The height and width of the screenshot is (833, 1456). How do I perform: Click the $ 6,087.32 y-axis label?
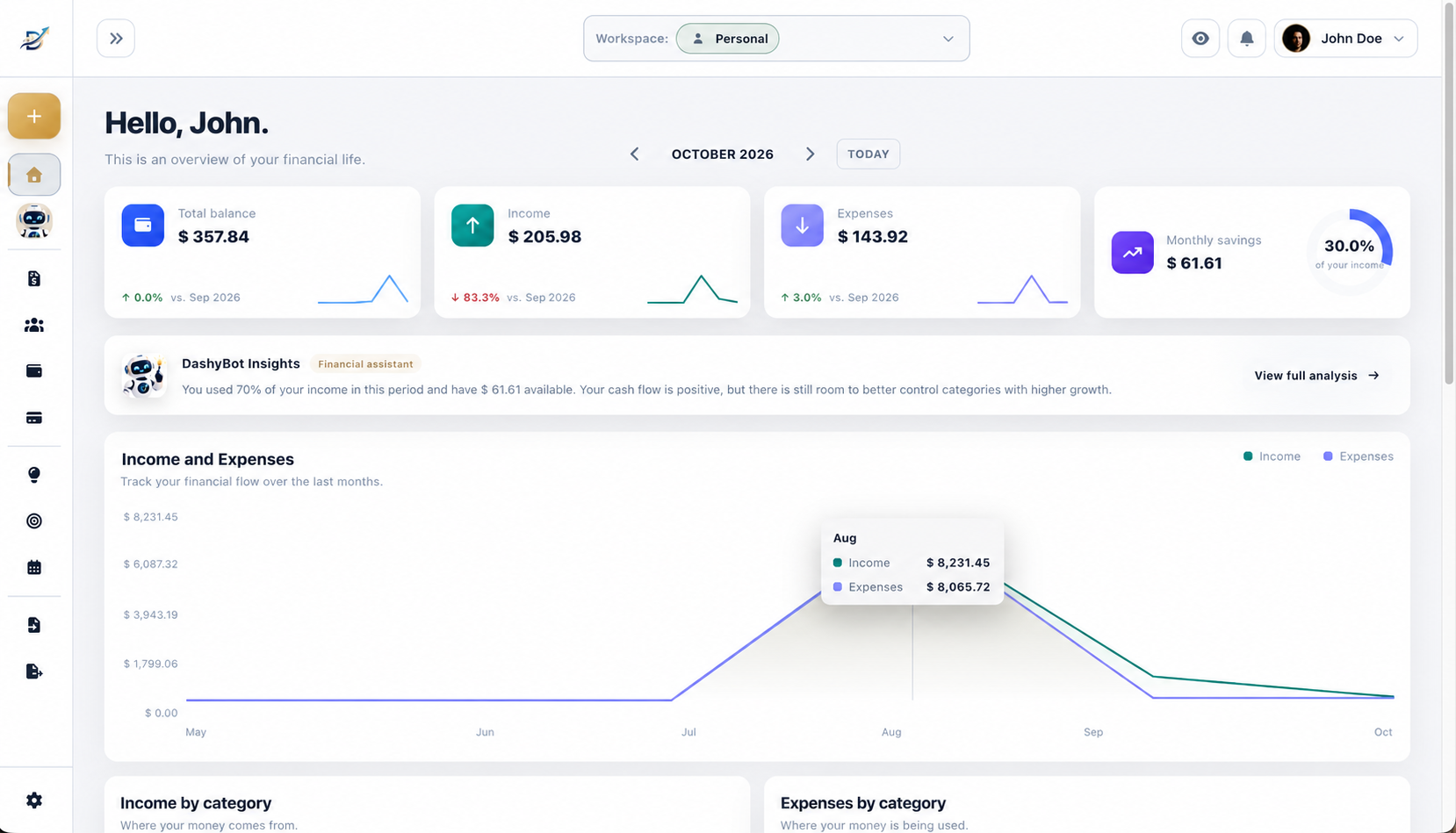pos(151,564)
